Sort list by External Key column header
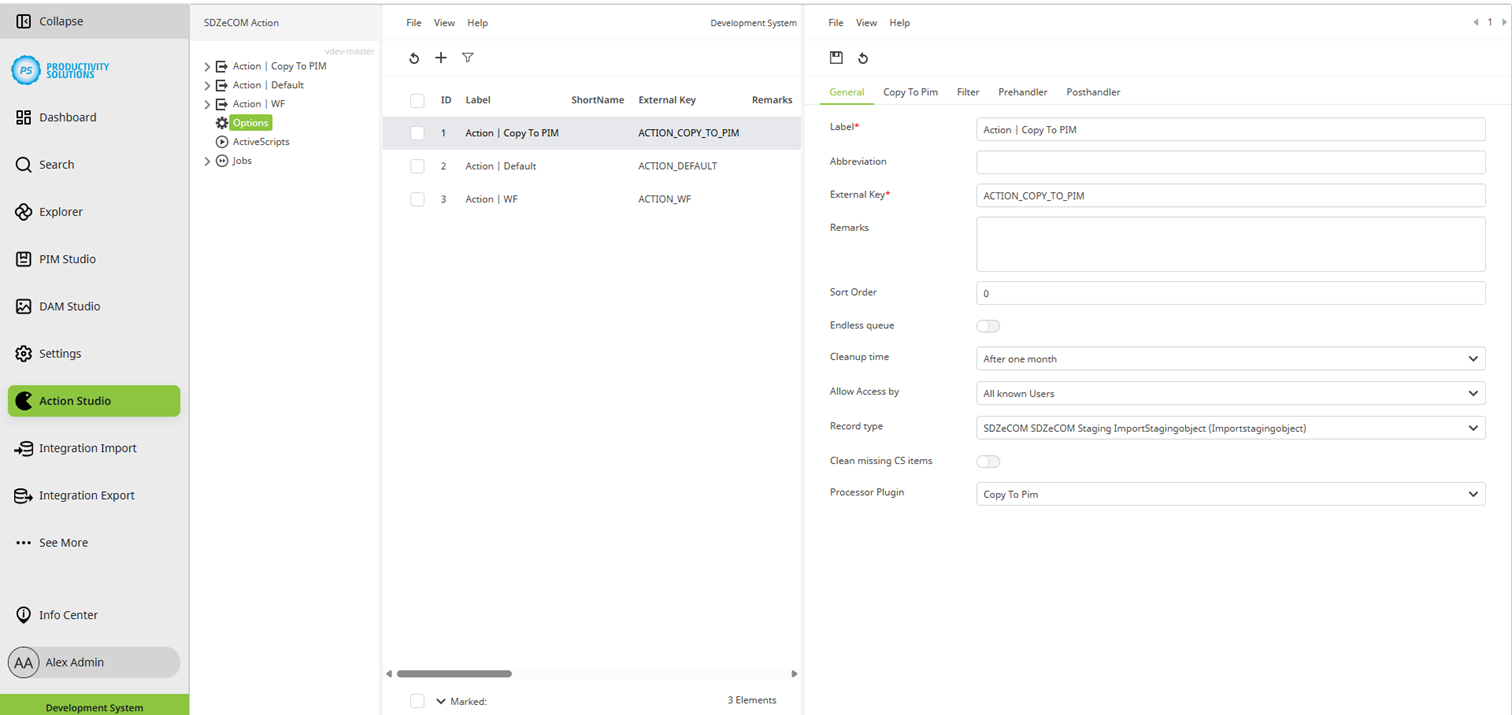 (x=667, y=100)
